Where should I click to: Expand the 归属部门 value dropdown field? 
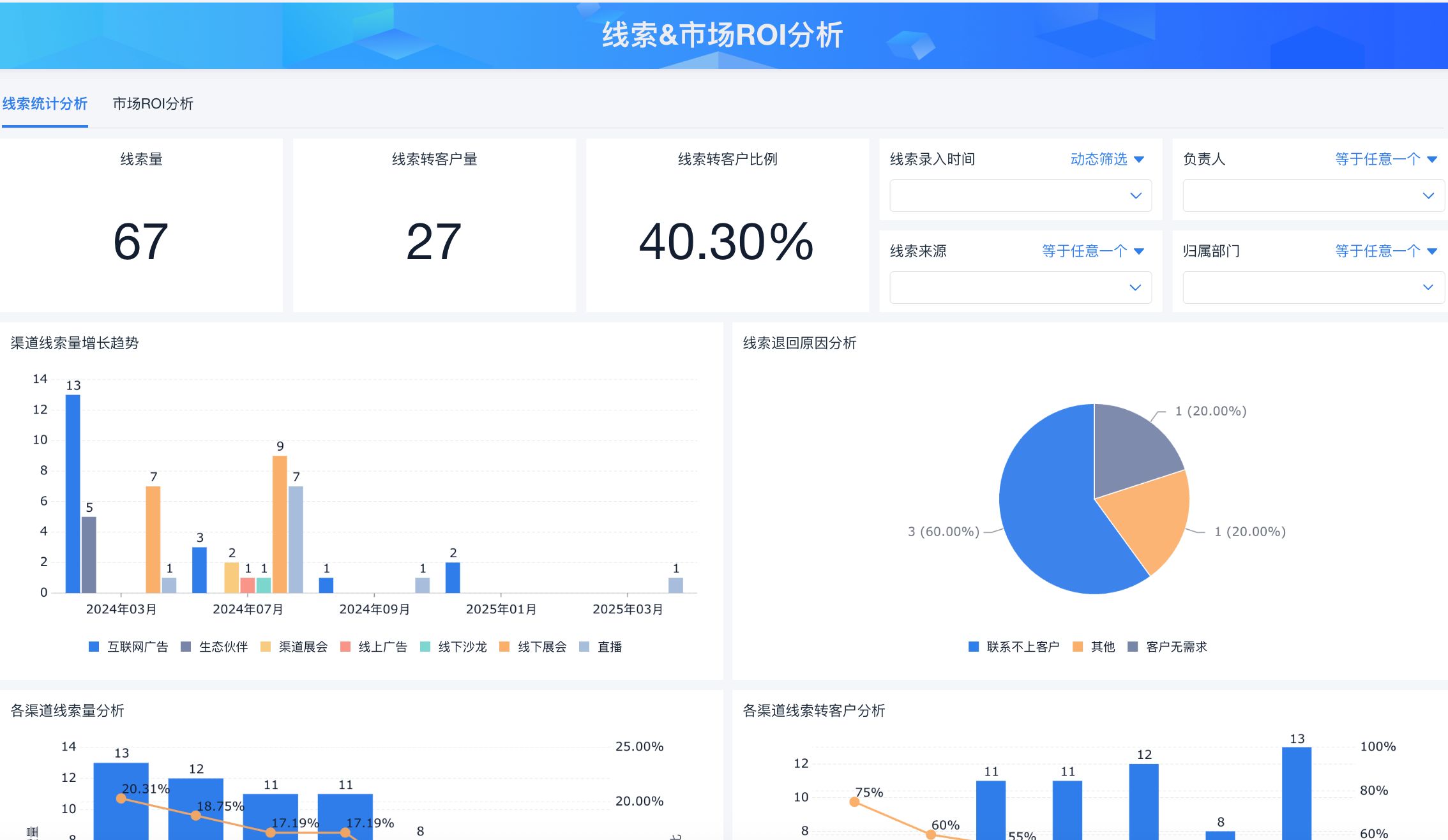[x=1313, y=288]
